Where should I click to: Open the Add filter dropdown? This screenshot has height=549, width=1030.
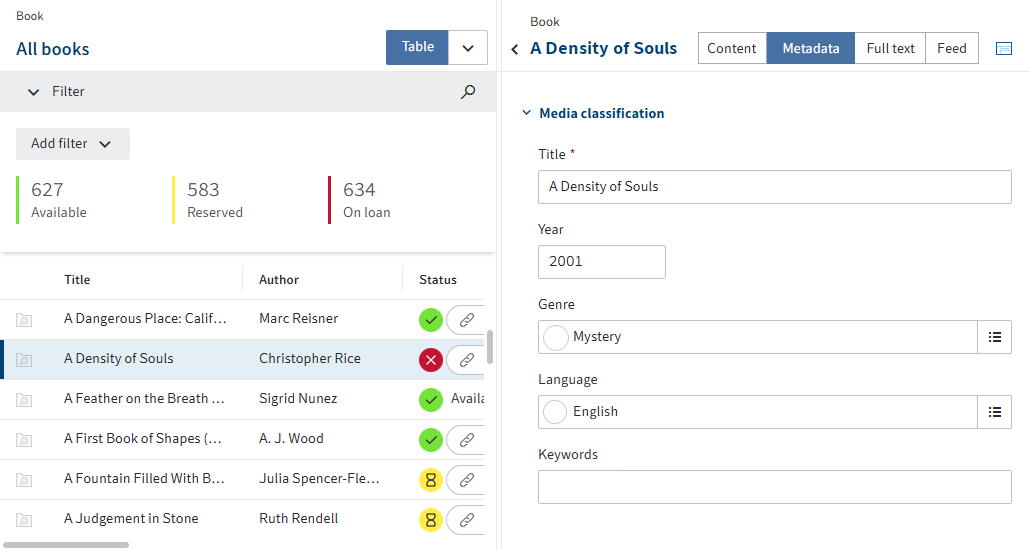(72, 144)
